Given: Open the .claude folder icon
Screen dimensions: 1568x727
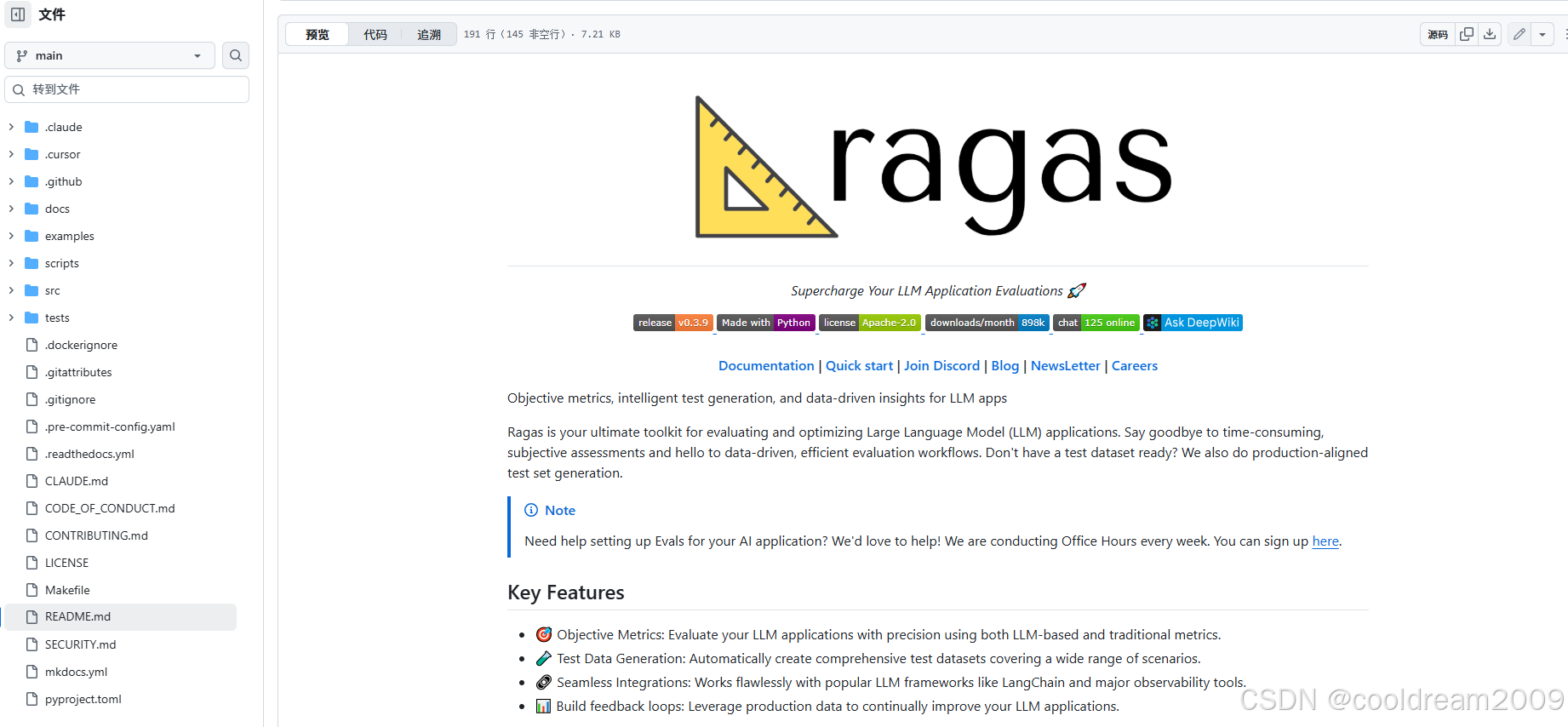Looking at the screenshot, I should point(32,127).
